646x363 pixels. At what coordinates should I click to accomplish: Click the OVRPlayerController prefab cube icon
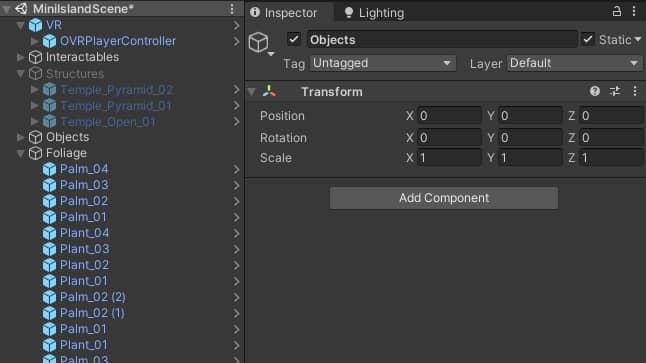[49, 41]
